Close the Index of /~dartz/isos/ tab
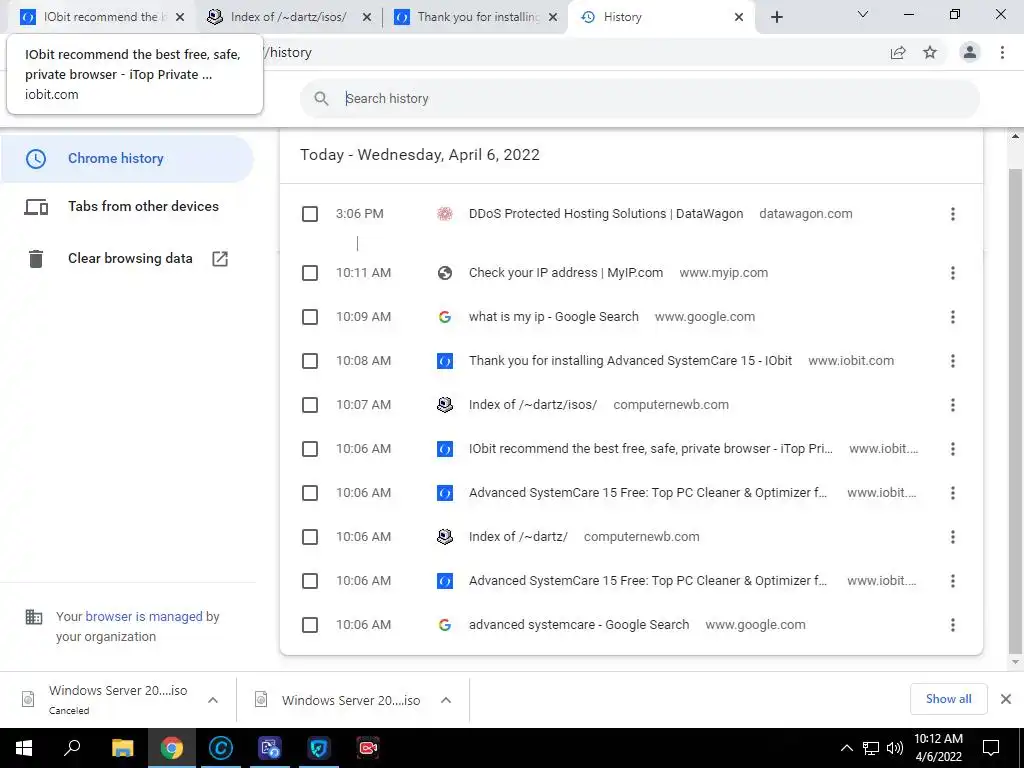Viewport: 1024px width, 768px height. (x=367, y=17)
